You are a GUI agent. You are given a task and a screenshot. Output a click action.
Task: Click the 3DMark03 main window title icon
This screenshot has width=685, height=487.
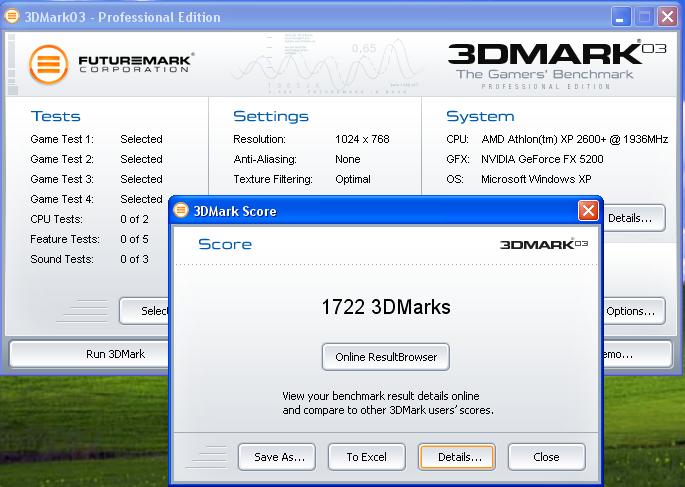[12, 16]
